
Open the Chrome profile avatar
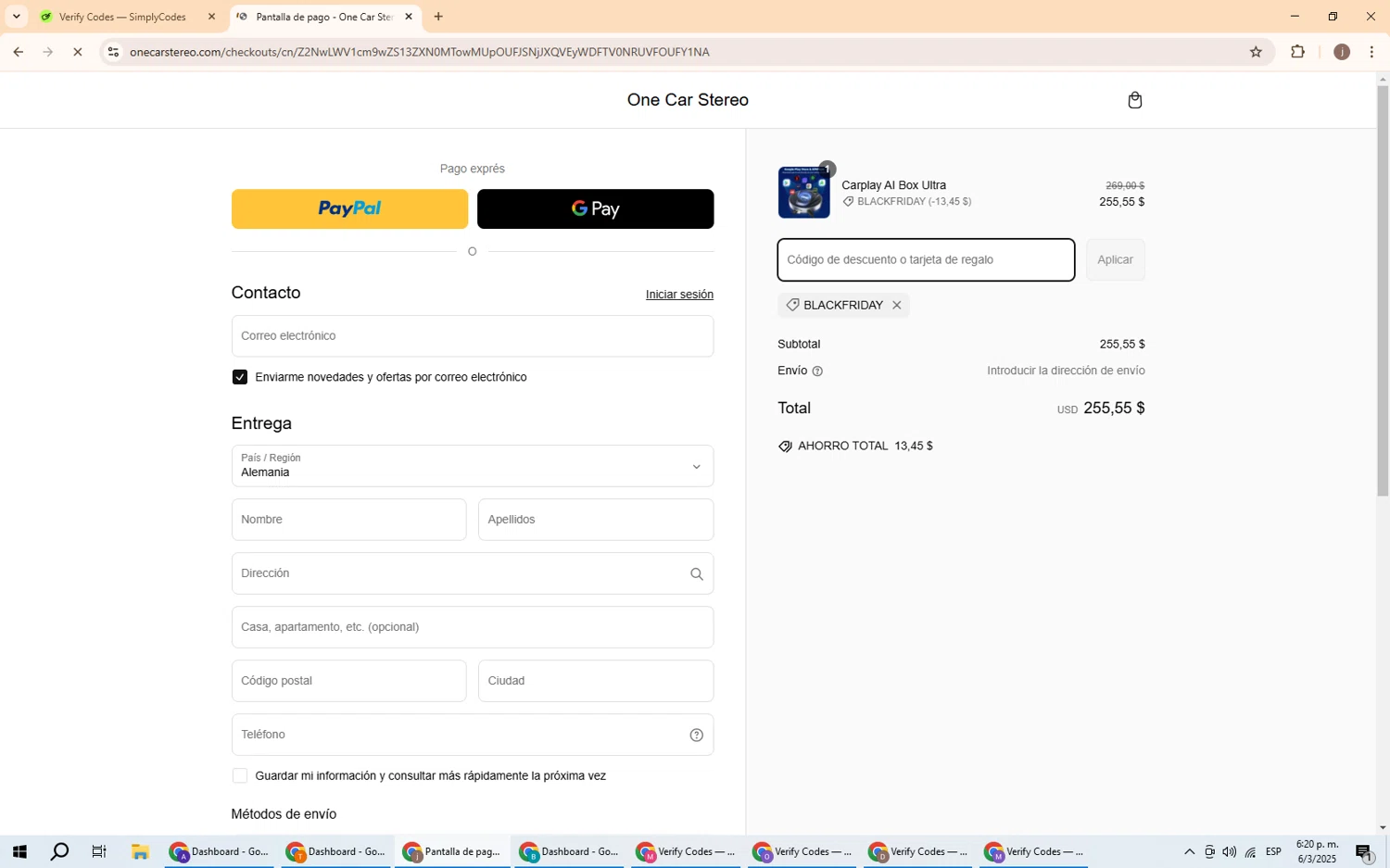[x=1341, y=52]
